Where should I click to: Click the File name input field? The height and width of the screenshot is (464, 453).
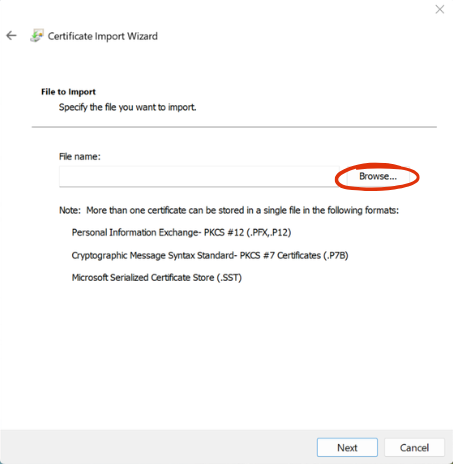point(199,176)
